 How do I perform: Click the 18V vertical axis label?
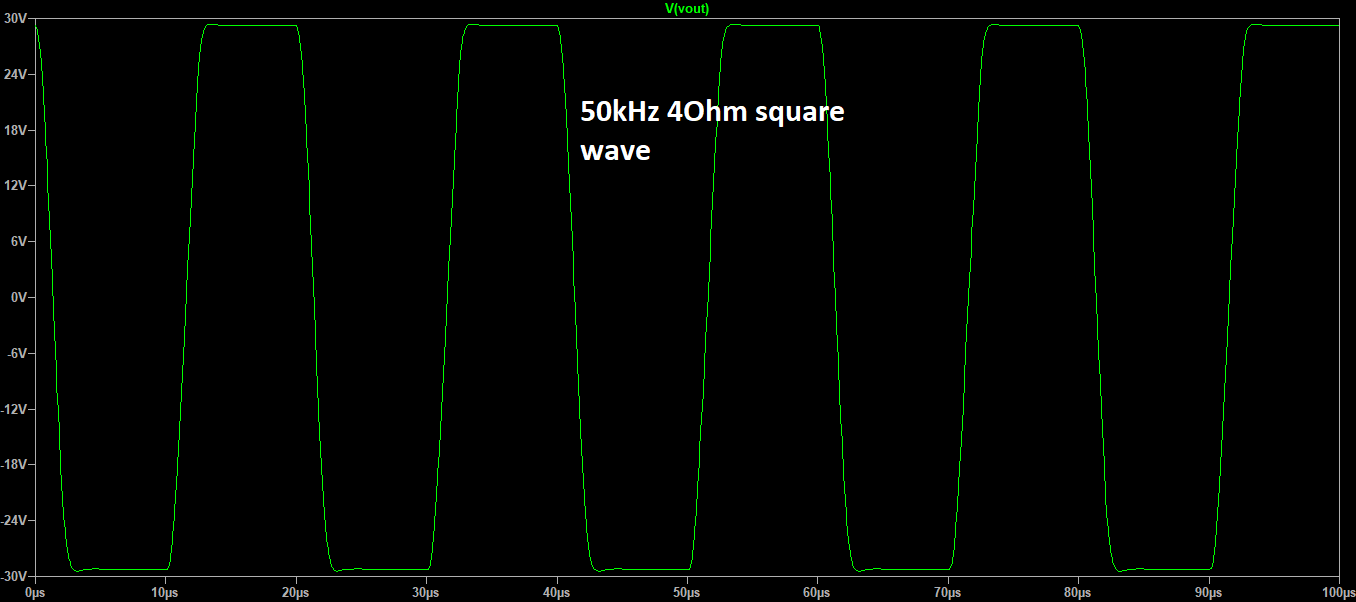coord(14,130)
